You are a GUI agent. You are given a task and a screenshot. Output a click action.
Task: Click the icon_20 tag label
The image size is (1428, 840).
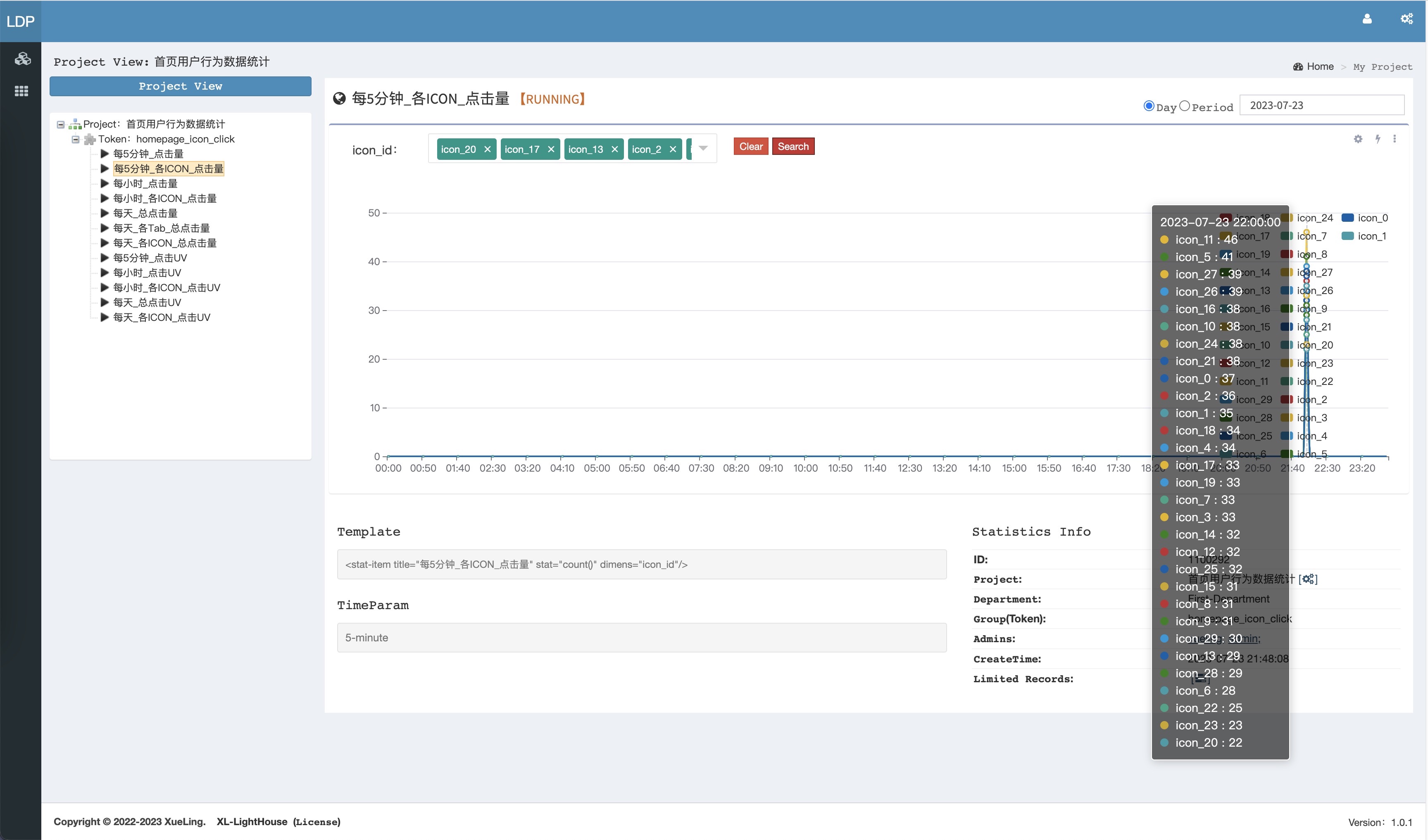(458, 149)
